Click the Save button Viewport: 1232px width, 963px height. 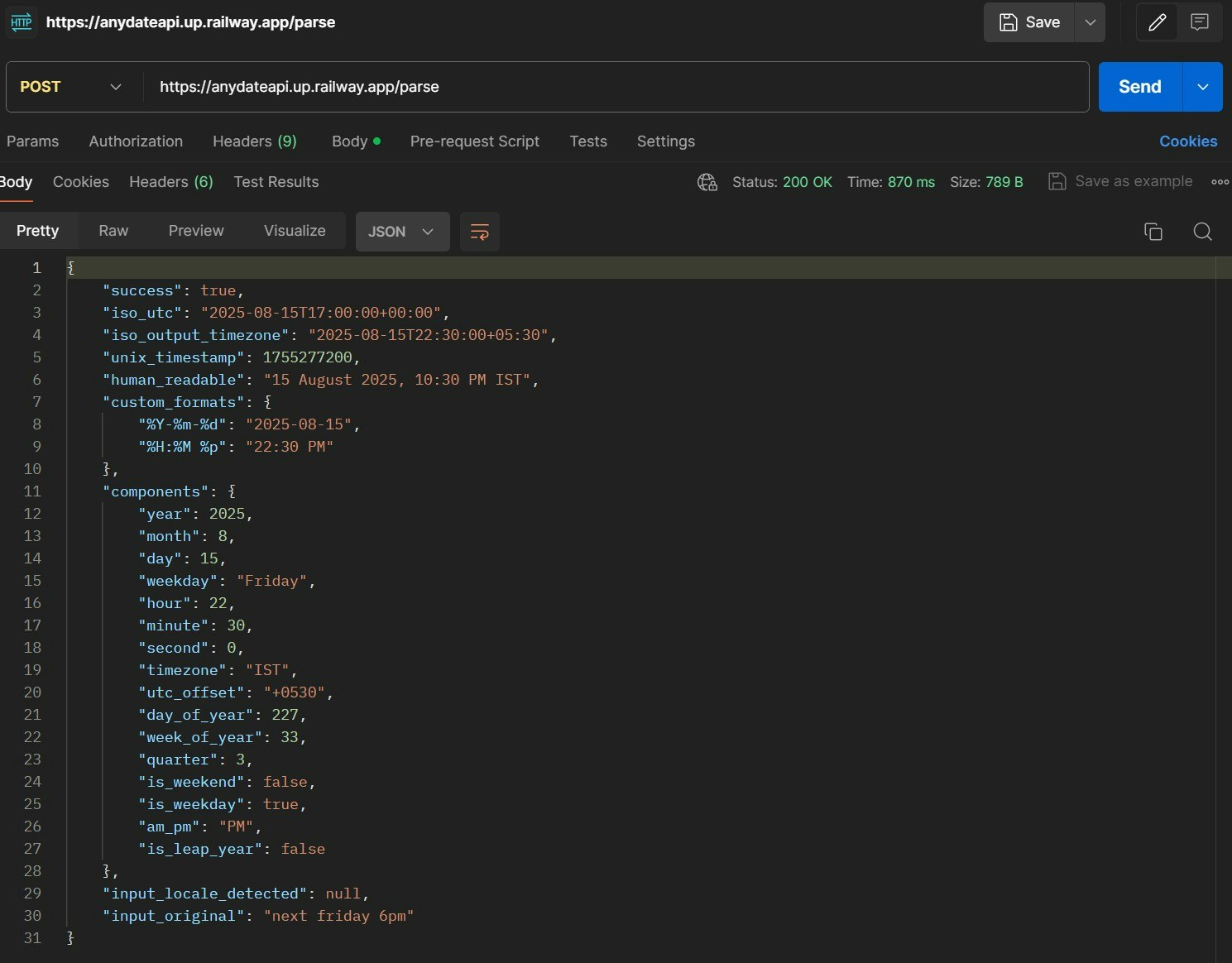pos(1029,22)
